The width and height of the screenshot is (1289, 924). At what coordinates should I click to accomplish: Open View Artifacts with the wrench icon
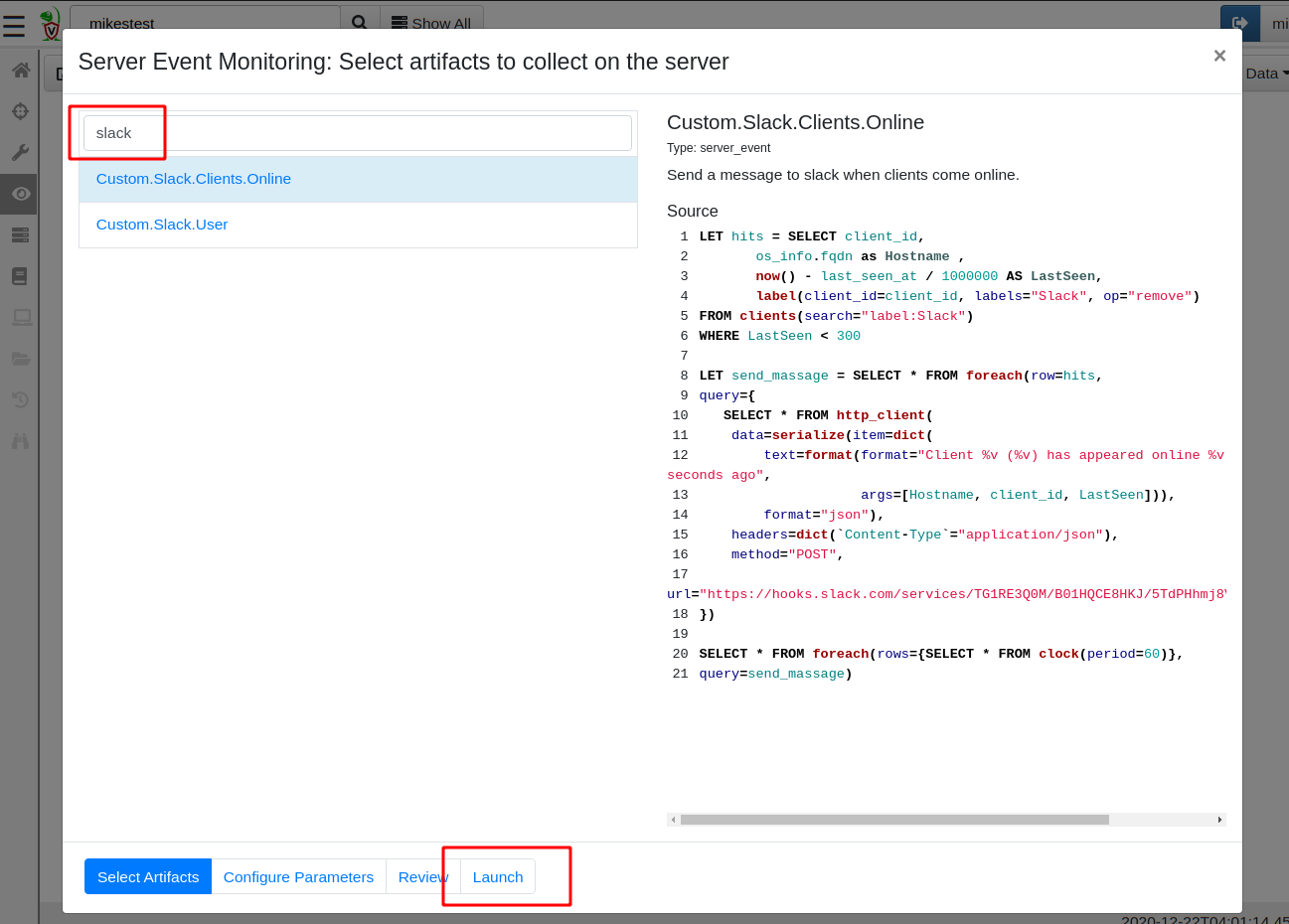[19, 152]
